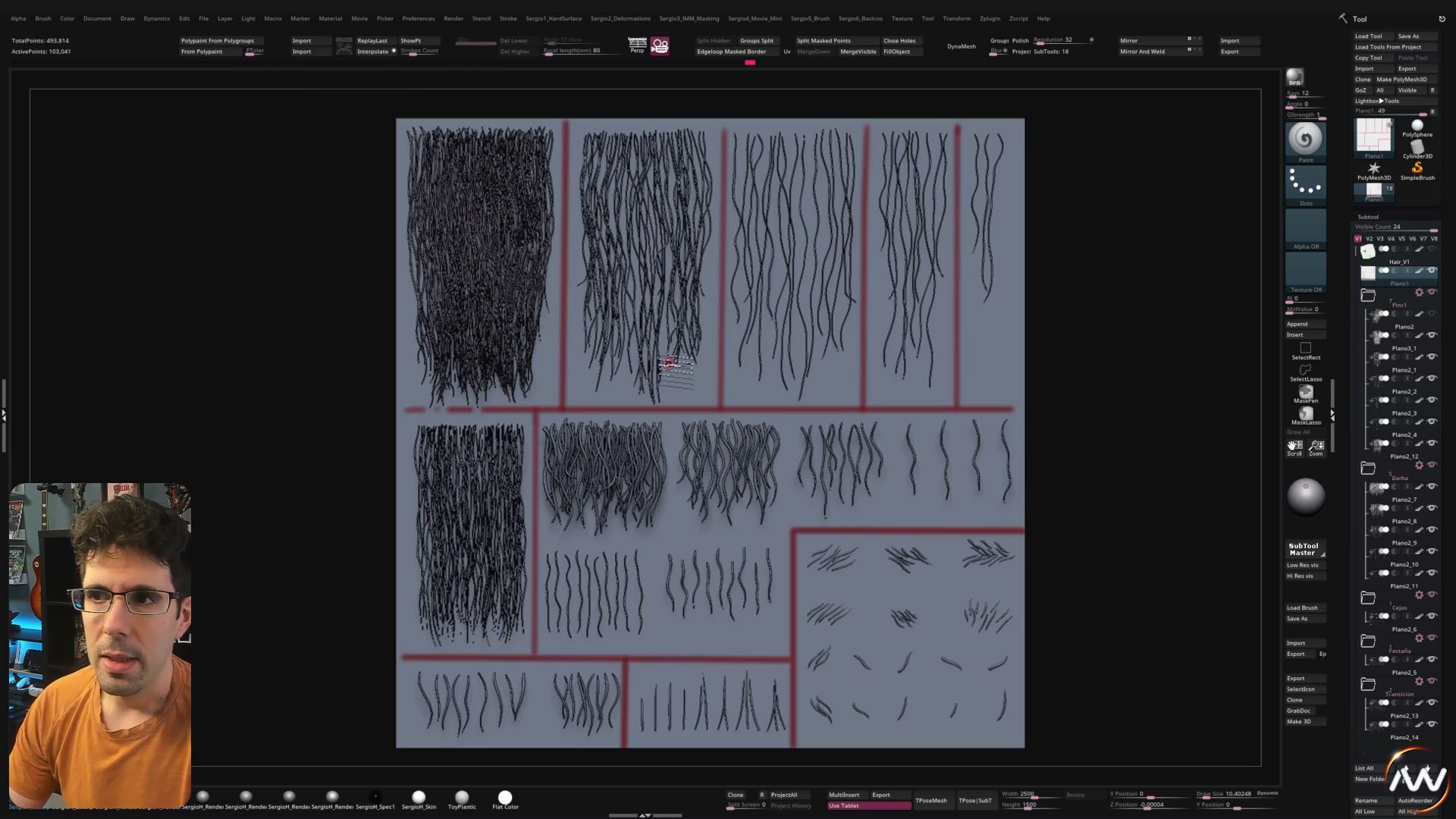The width and height of the screenshot is (1456, 819).
Task: Click the Make PolyMesh3D button
Action: [x=1401, y=80]
